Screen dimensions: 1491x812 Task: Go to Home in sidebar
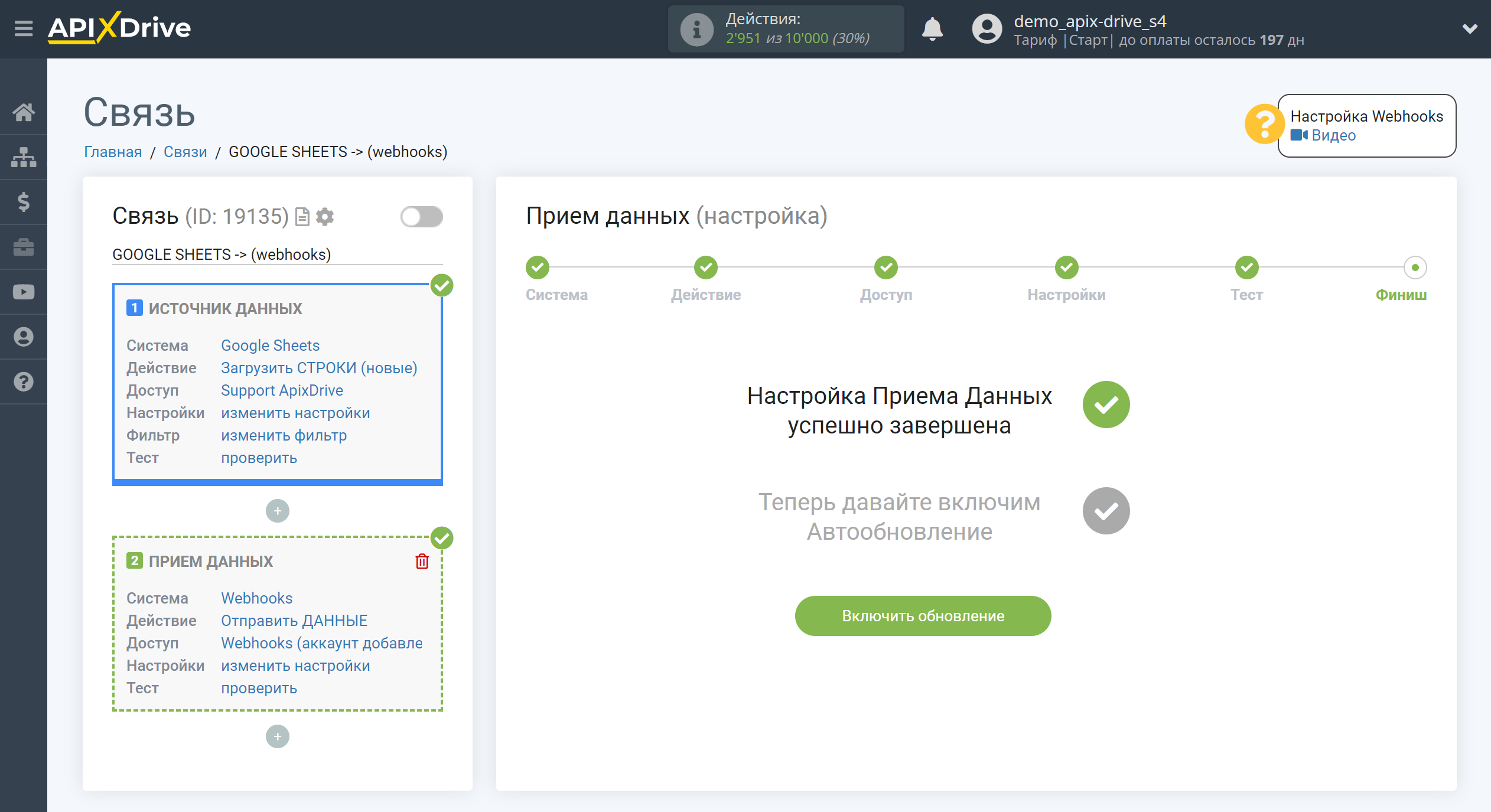pyautogui.click(x=24, y=112)
